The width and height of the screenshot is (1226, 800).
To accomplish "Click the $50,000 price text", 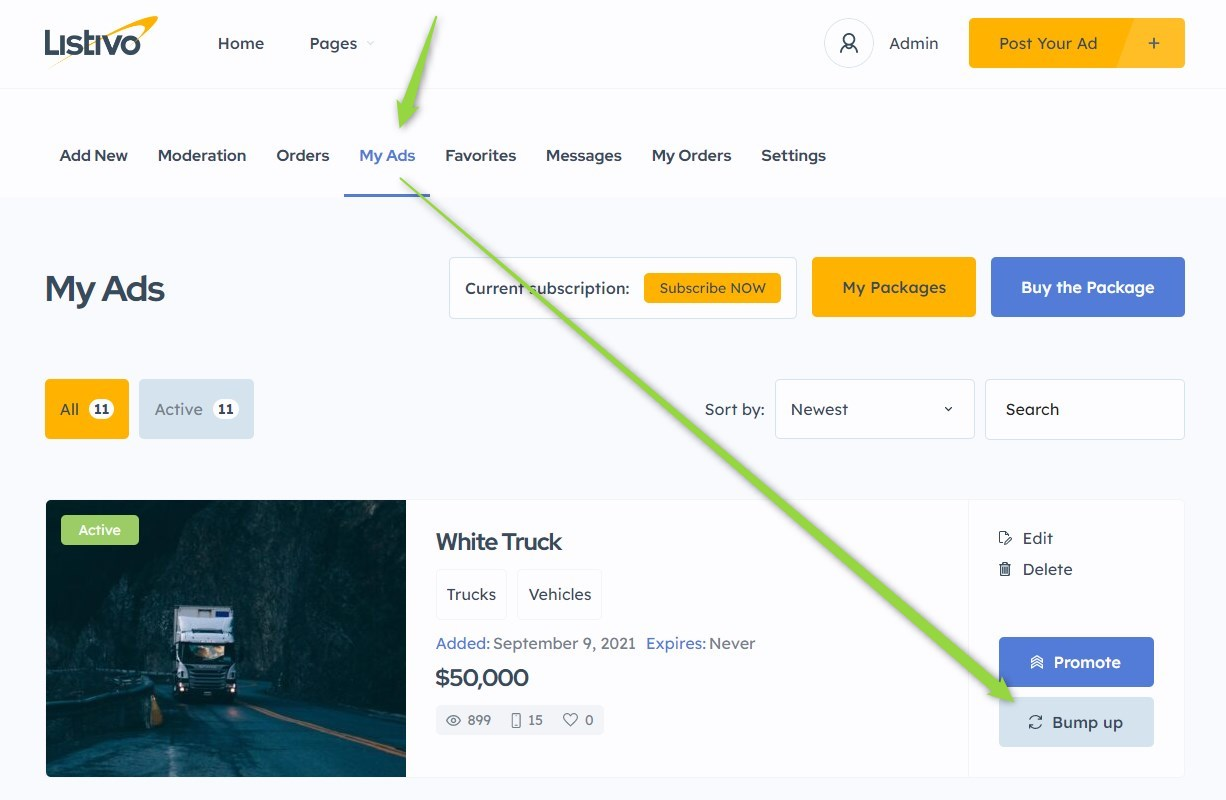I will click(482, 677).
